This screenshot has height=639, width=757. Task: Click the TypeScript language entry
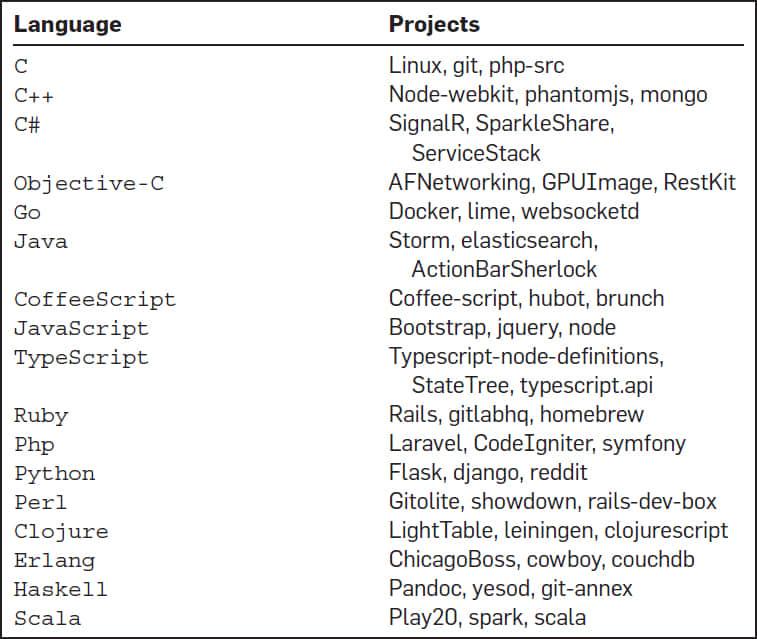[81, 357]
